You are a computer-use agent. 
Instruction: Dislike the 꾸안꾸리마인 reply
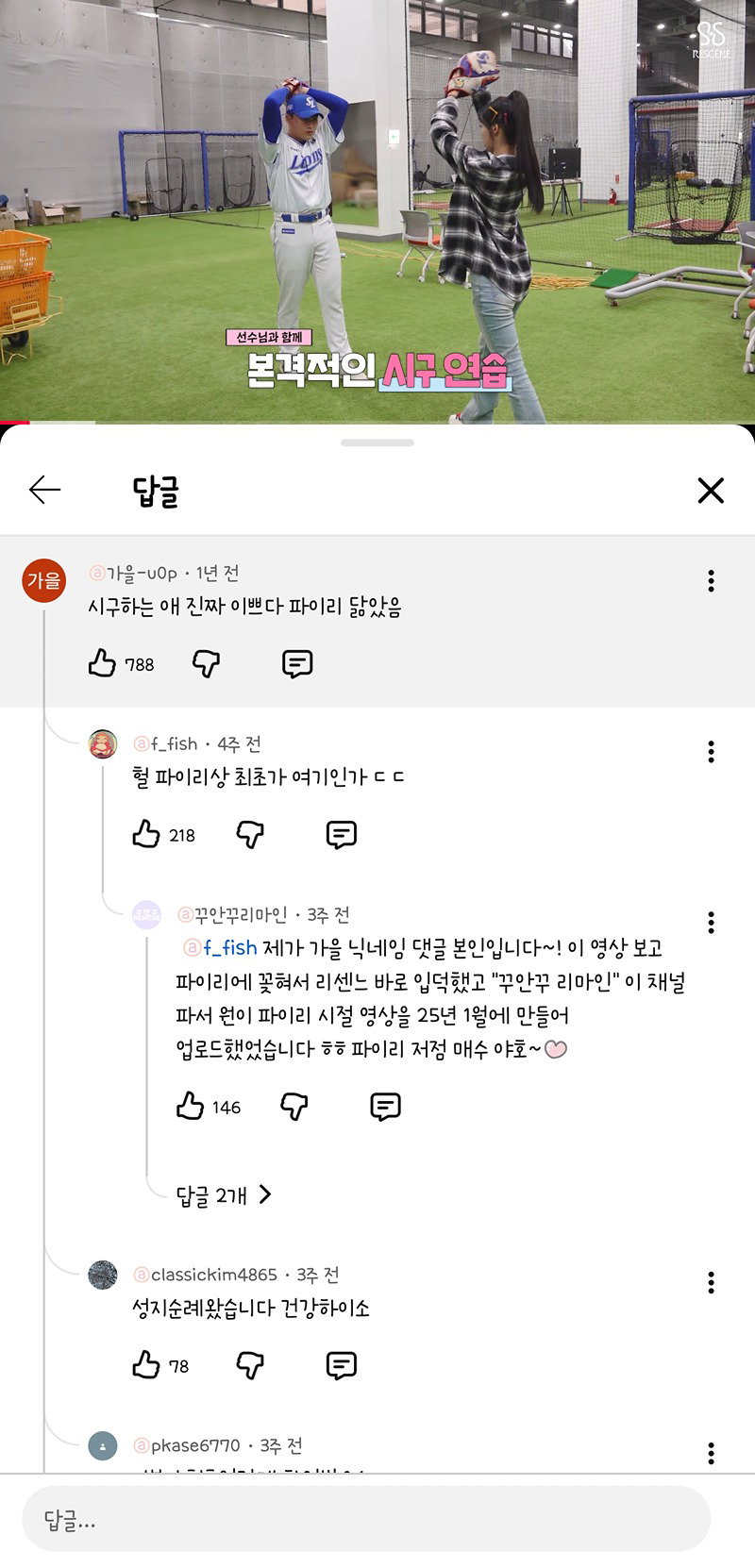(x=294, y=1106)
